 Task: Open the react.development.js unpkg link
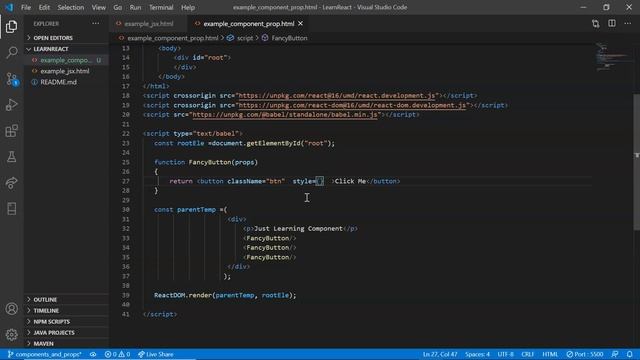click(x=337, y=96)
